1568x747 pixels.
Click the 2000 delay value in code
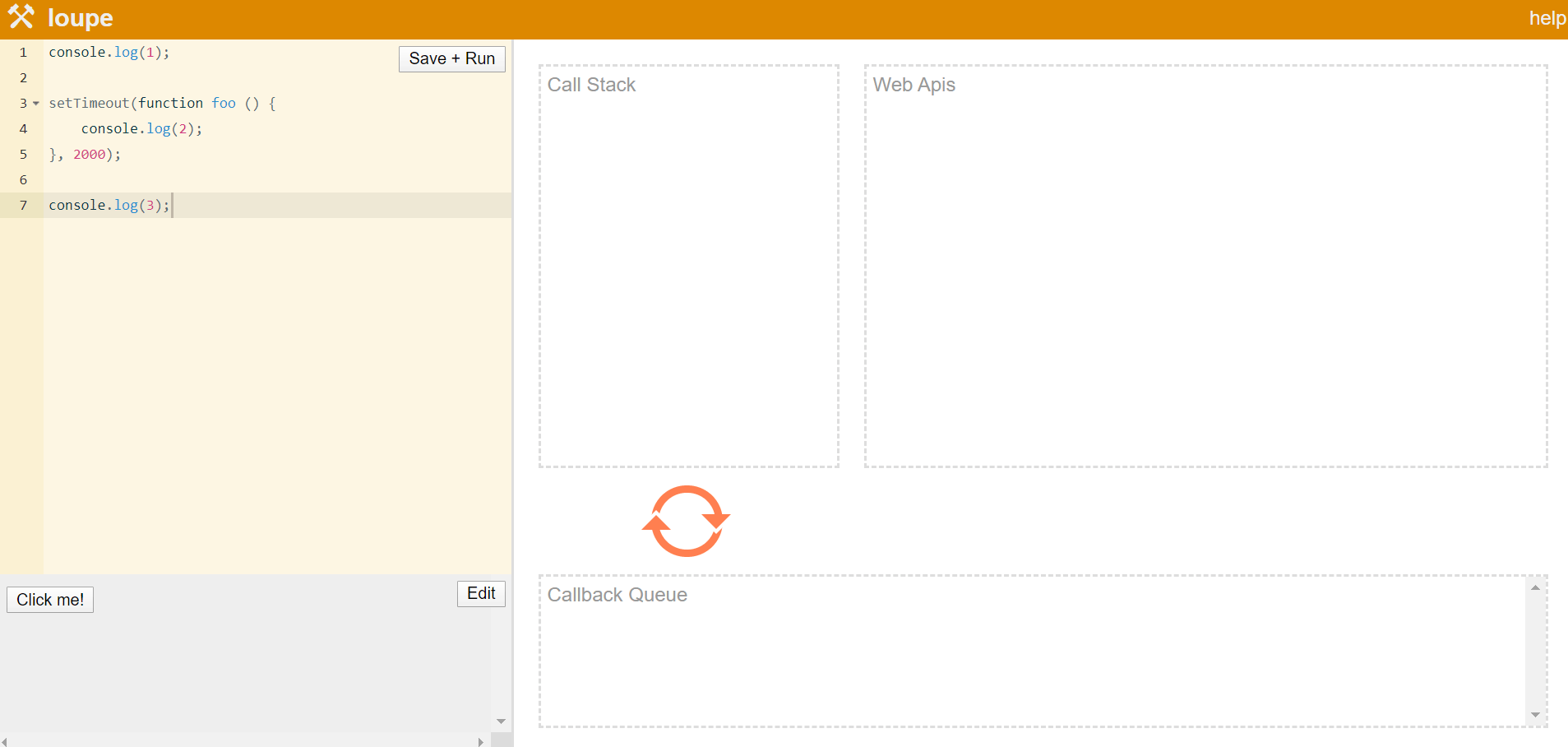point(89,155)
